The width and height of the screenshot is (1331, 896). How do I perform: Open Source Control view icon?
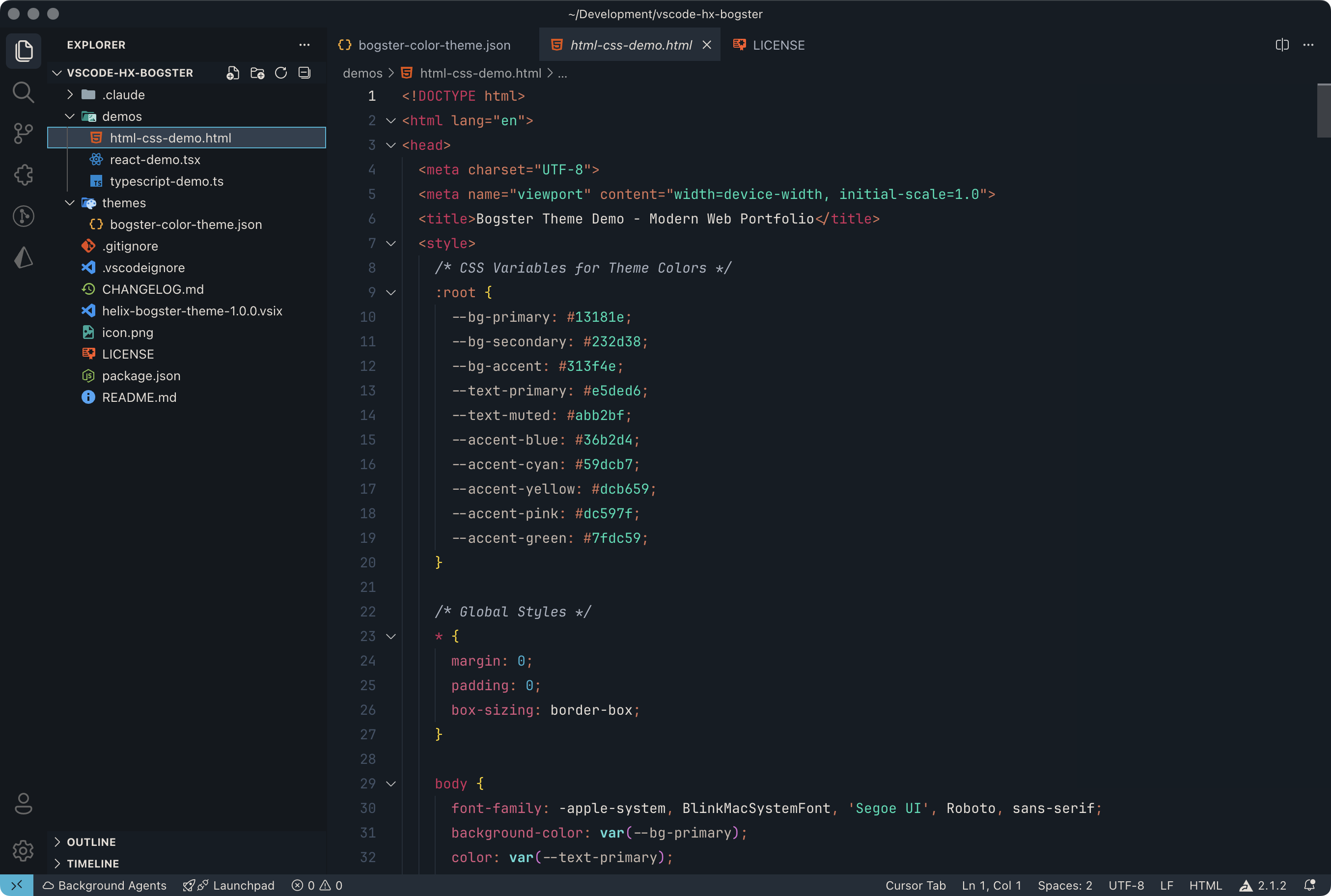point(23,133)
